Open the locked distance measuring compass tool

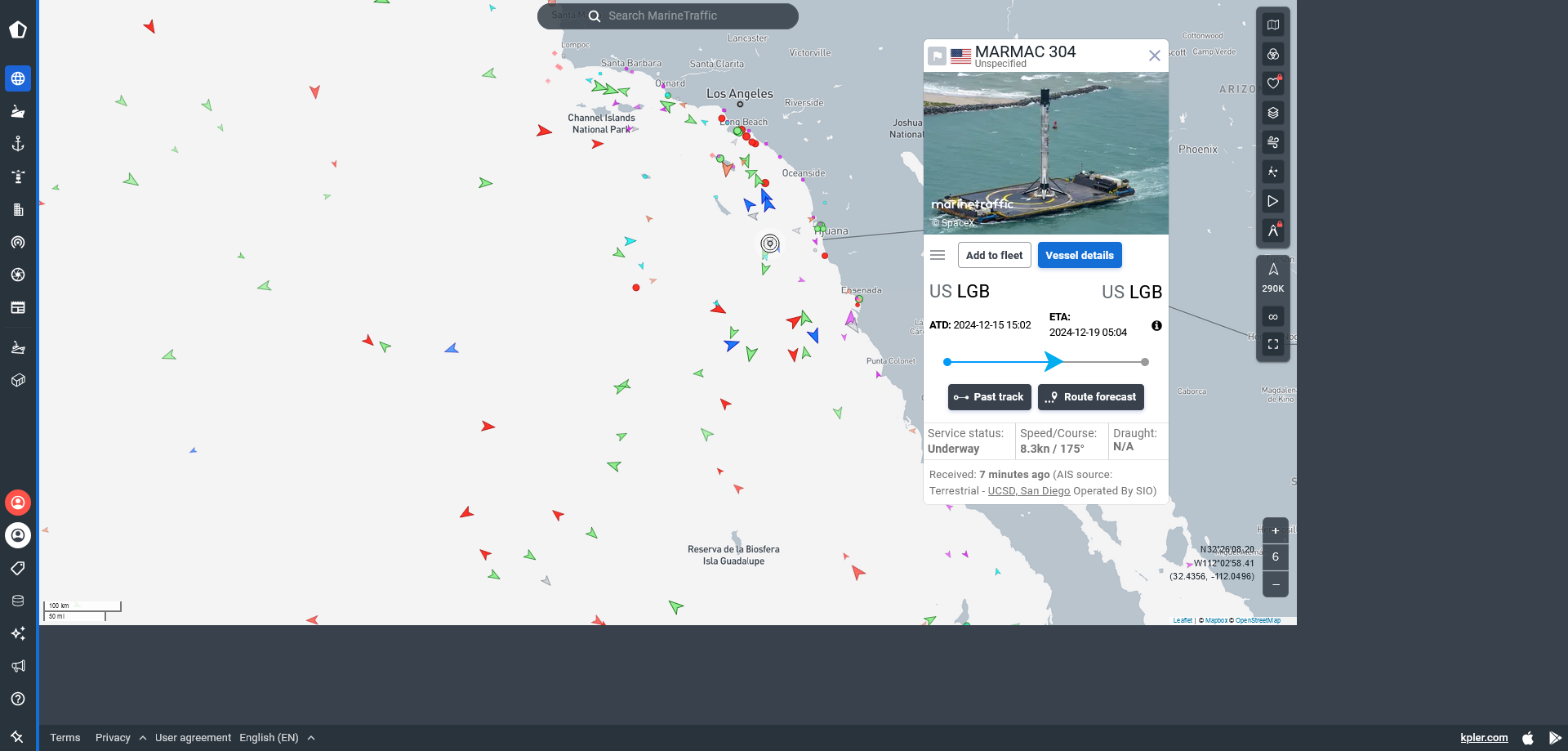1273,230
